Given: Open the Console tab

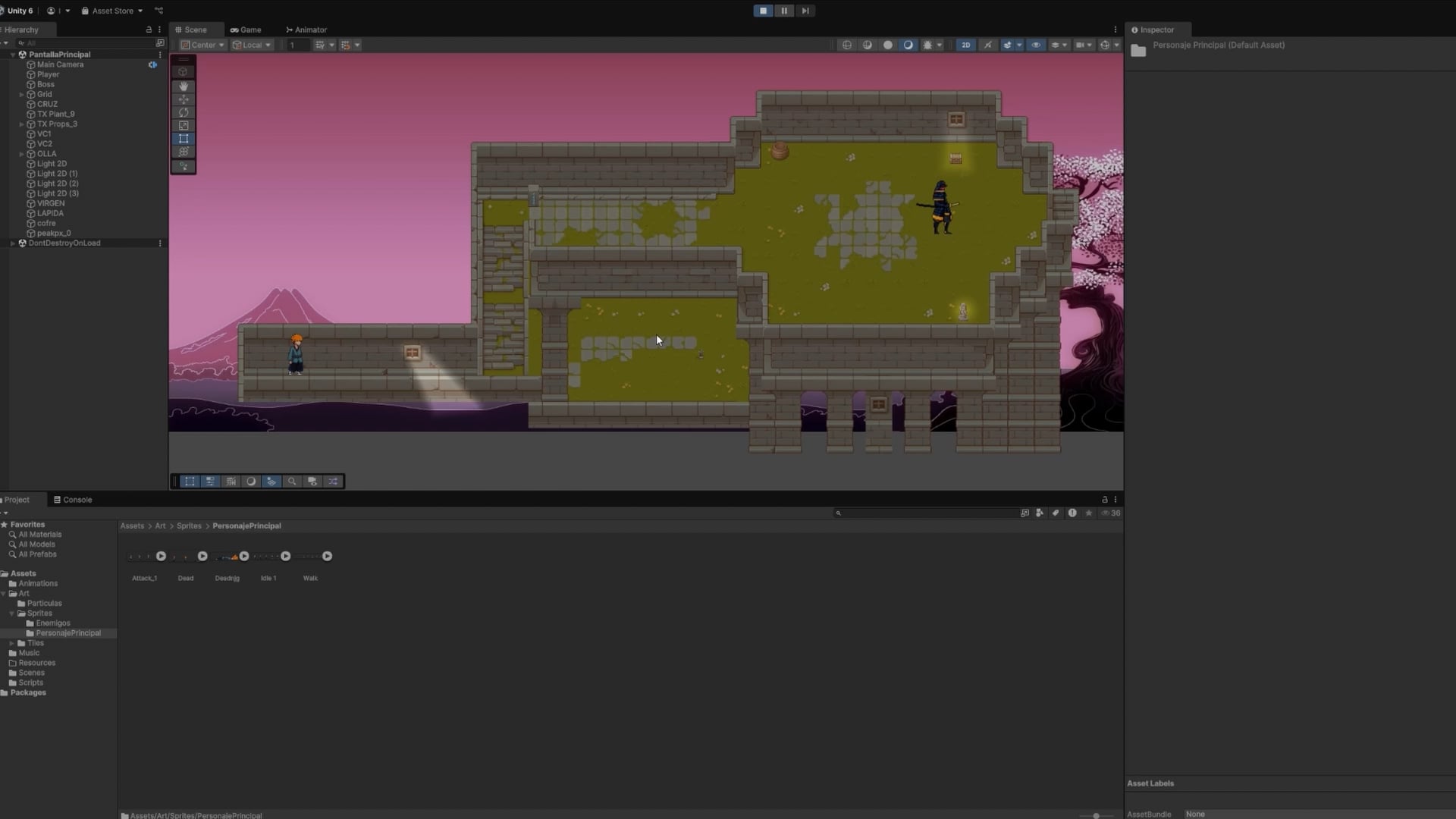Looking at the screenshot, I should pyautogui.click(x=73, y=500).
